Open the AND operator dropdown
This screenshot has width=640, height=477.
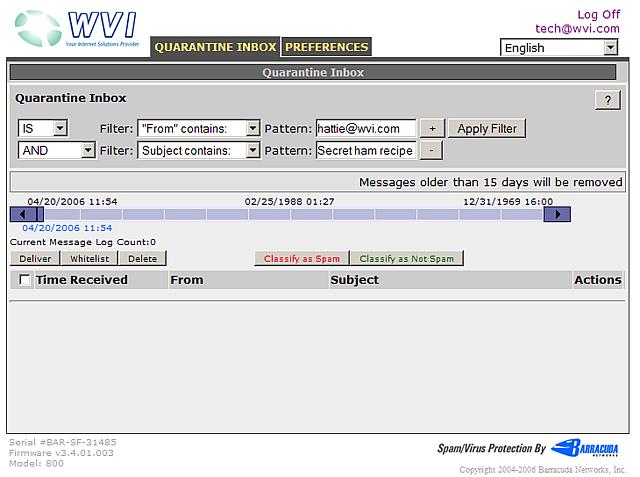pos(57,151)
